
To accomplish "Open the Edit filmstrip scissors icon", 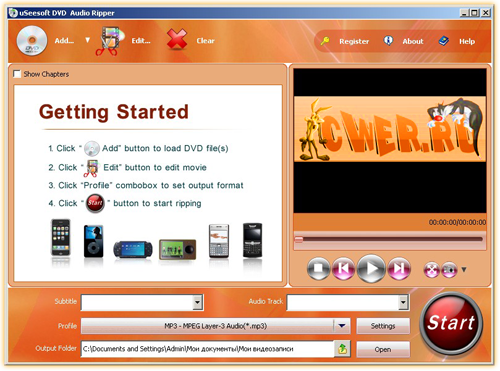I will (x=110, y=41).
